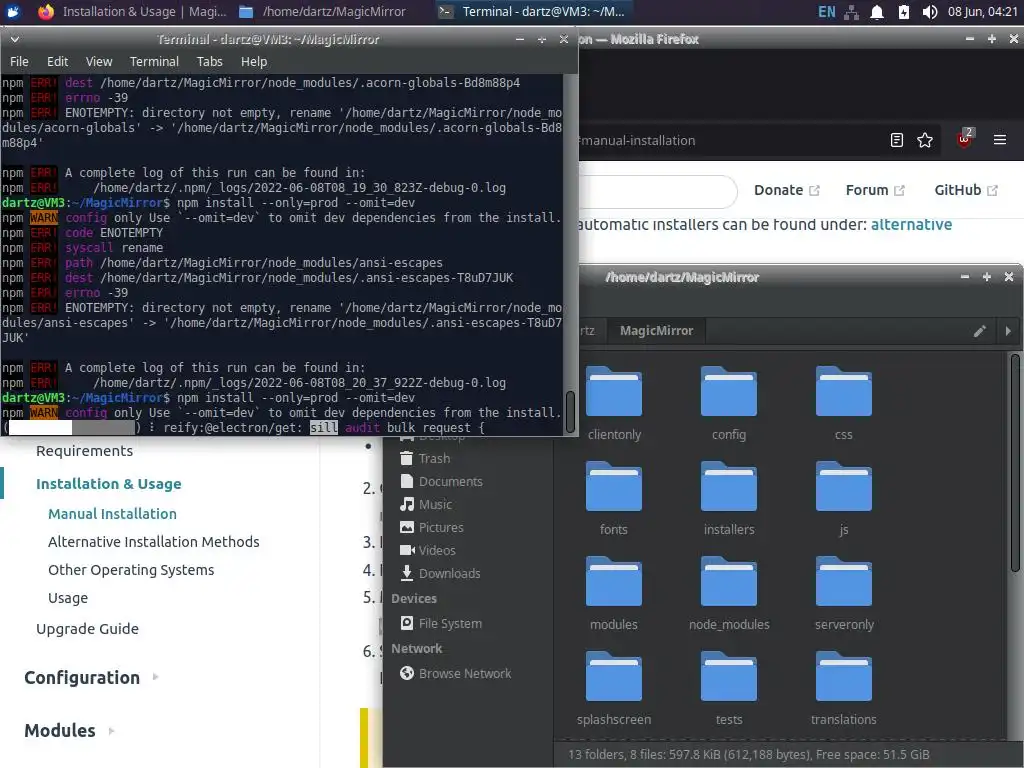Switch to Firefox window in taskbar

(133, 12)
